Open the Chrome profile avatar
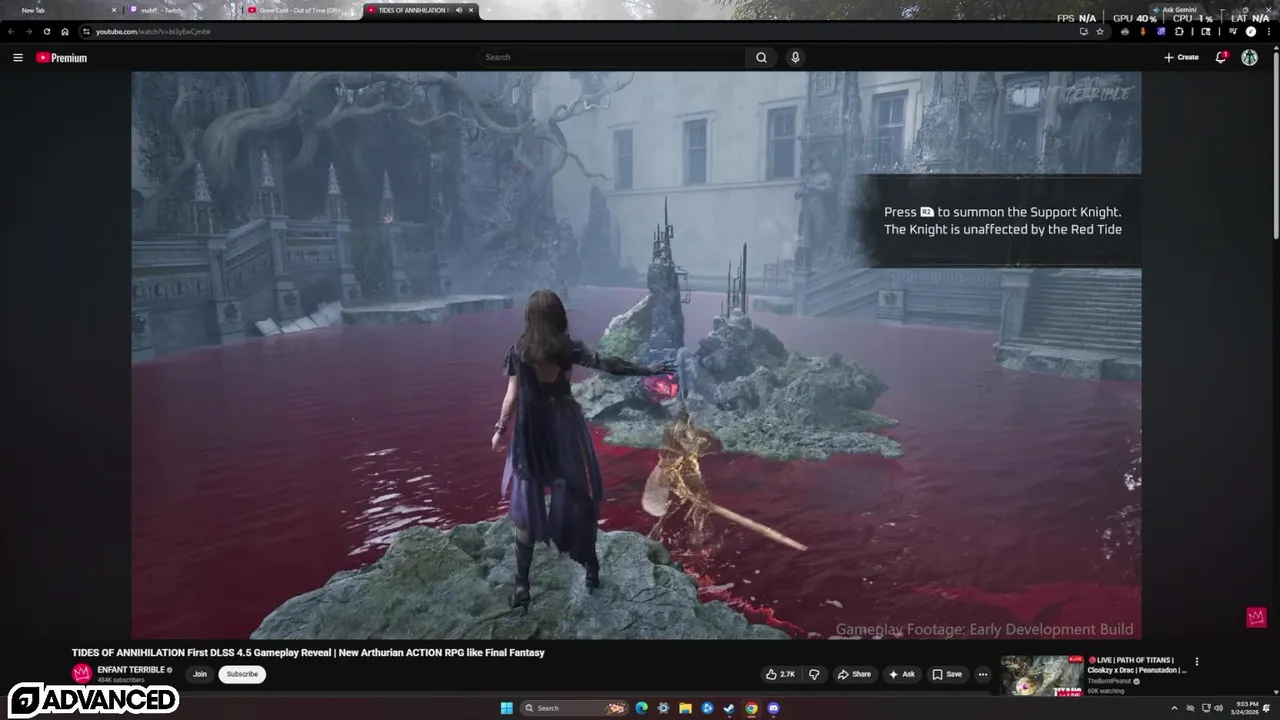Screen dimensions: 1280x720 1251,31
